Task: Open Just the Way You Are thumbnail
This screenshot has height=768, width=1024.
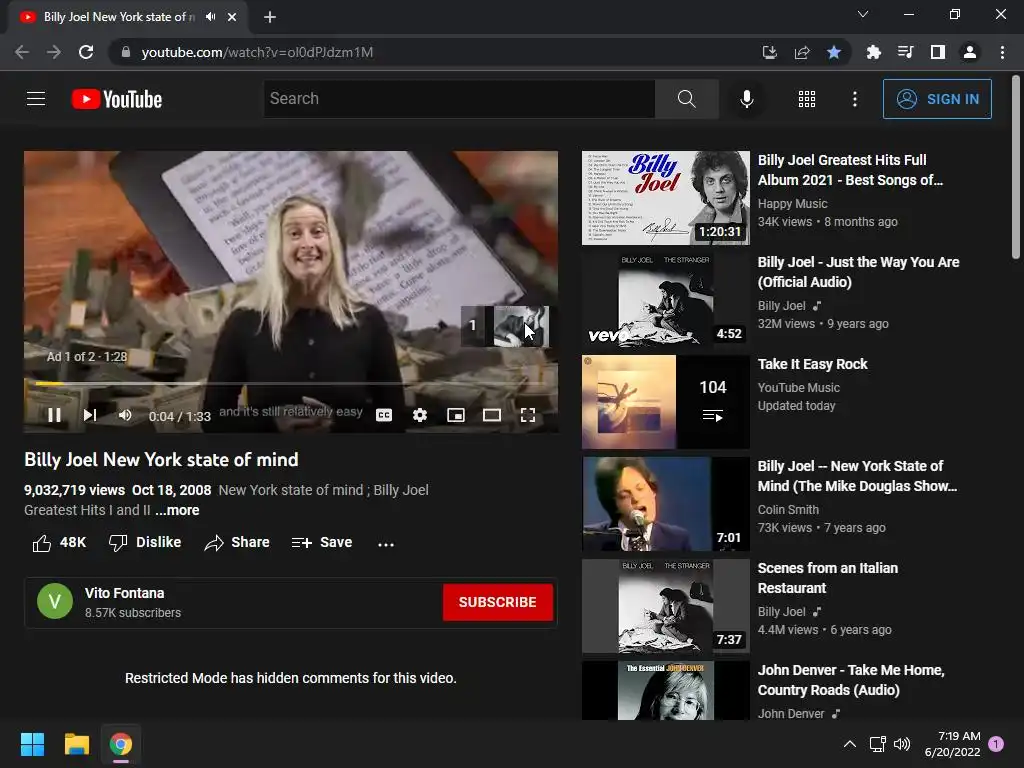Action: pos(665,300)
